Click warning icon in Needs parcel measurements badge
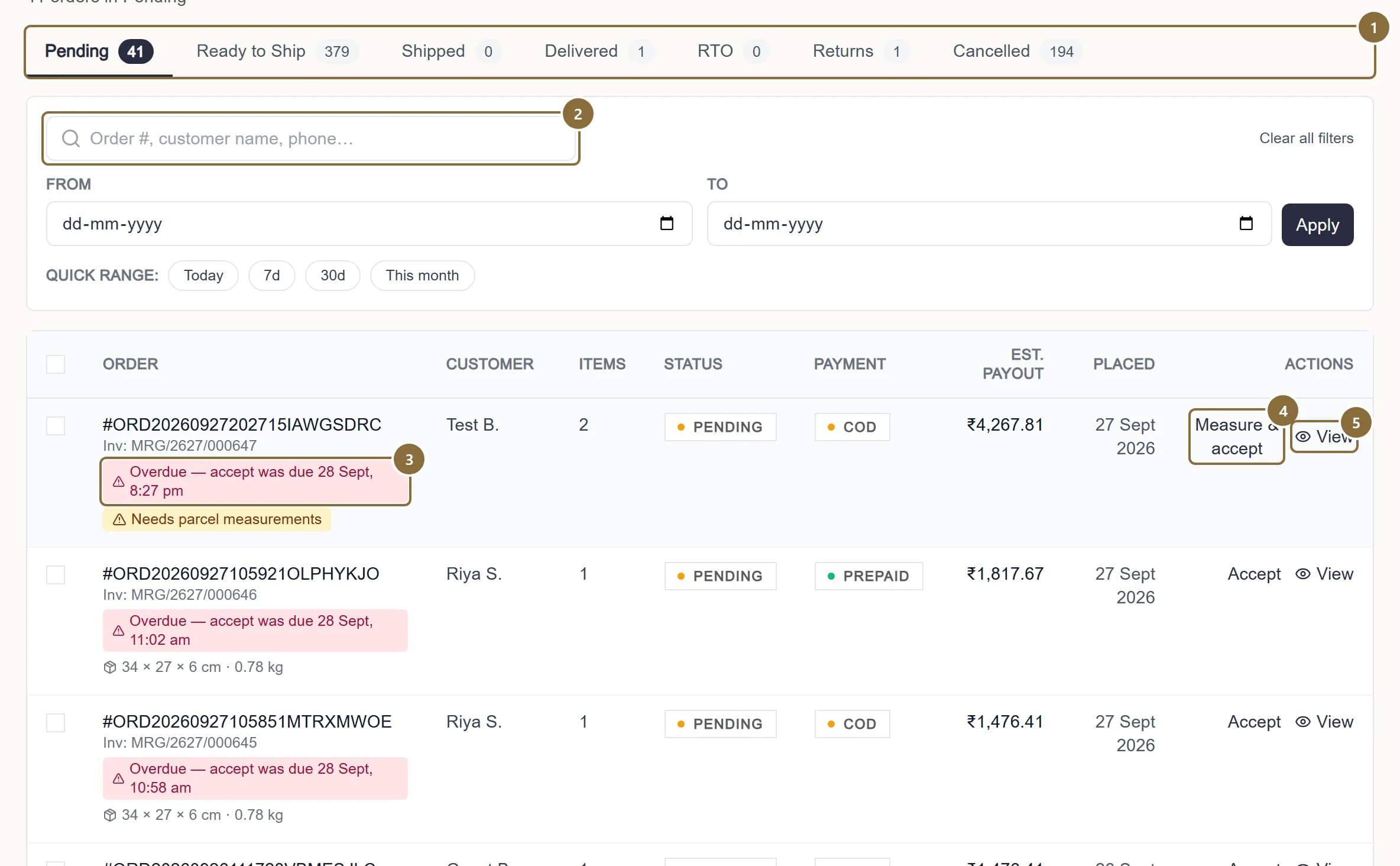 point(119,519)
